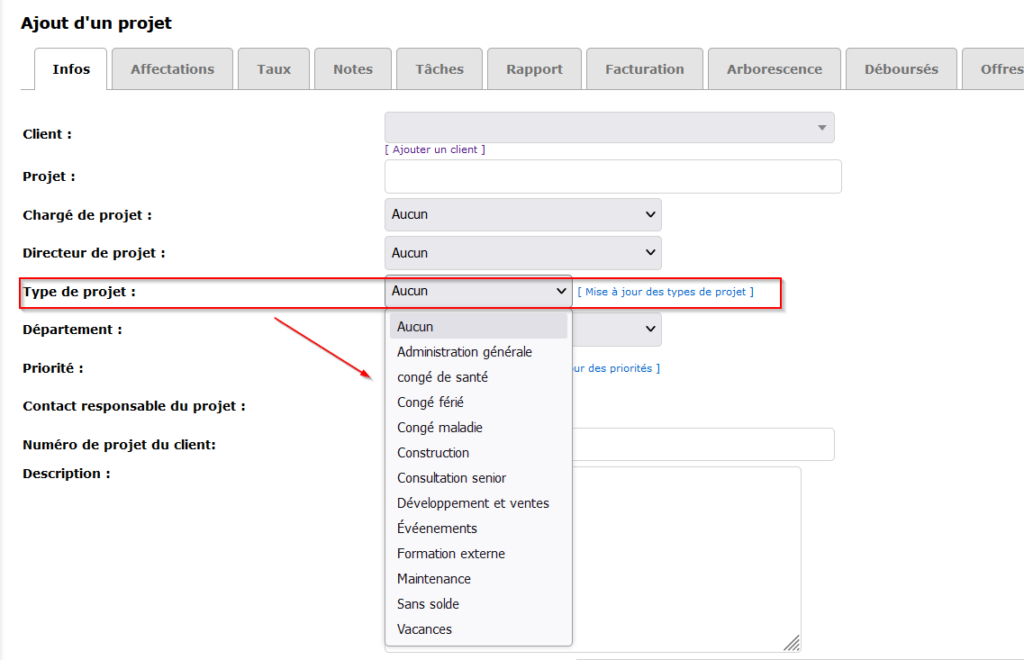Select 'Administration générale' from the list
This screenshot has height=660, width=1024.
[x=464, y=352]
